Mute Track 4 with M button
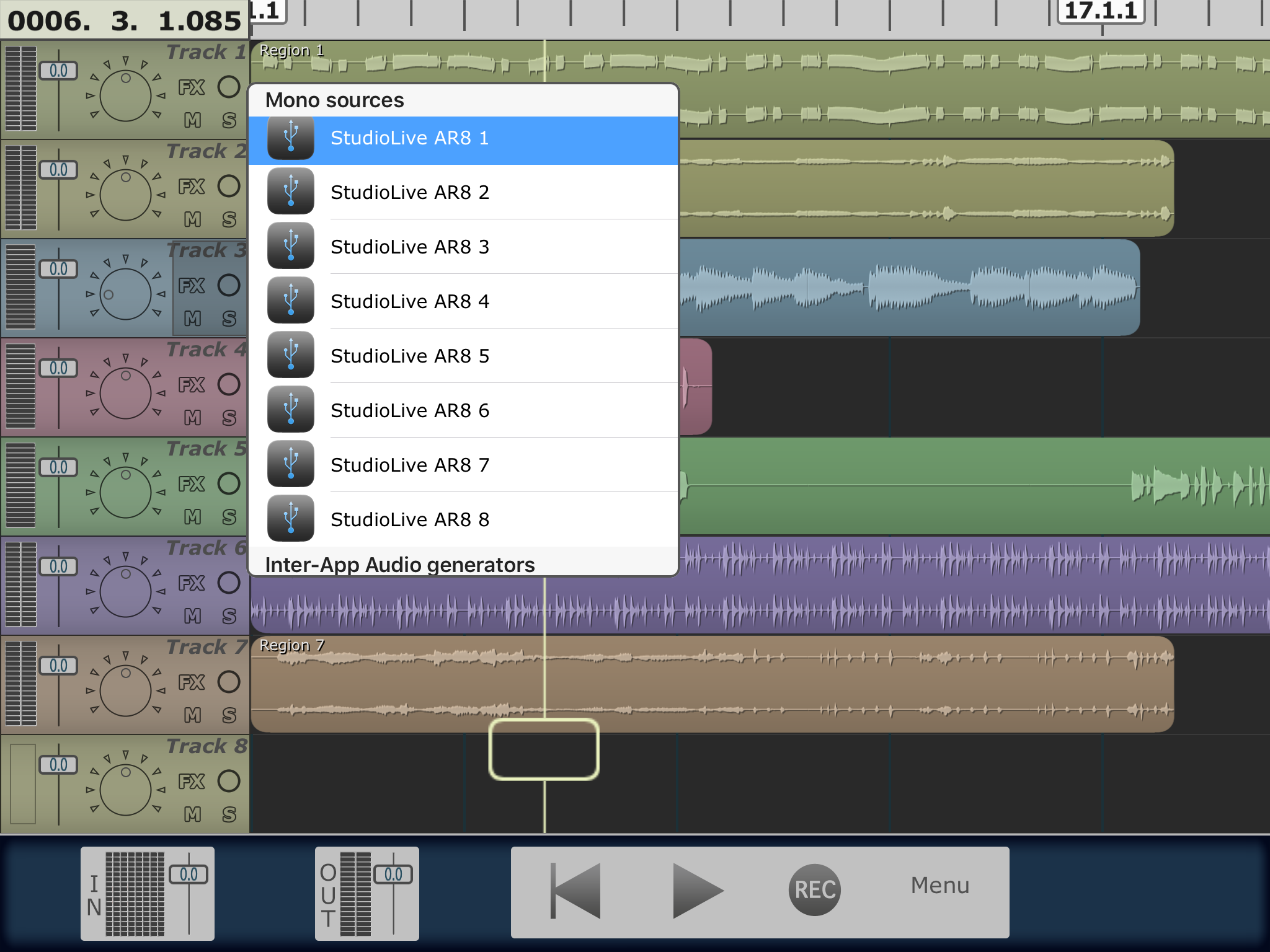Image resolution: width=1270 pixels, height=952 pixels. click(193, 418)
